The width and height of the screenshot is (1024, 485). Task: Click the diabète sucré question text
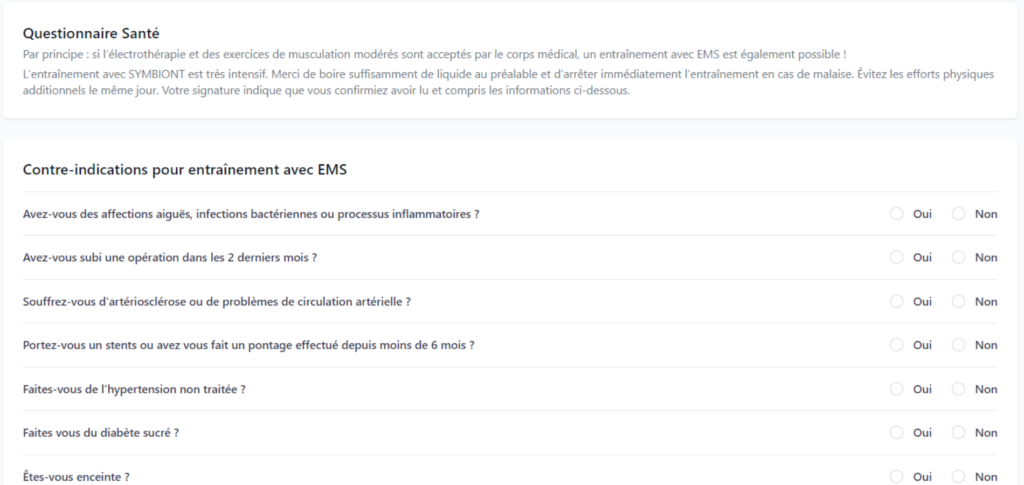pyautogui.click(x=101, y=433)
